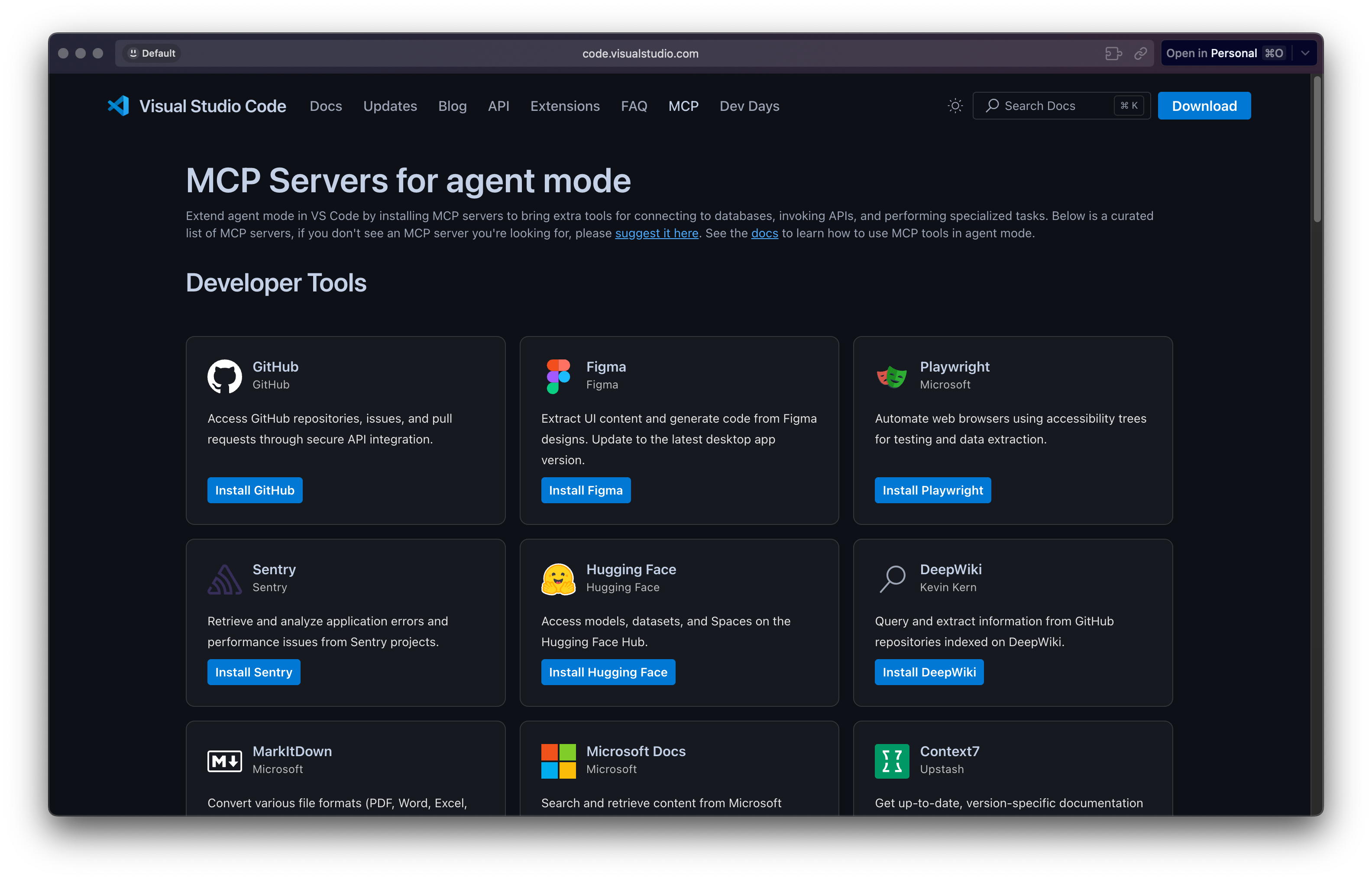Click Install Playwright
The image size is (1372, 880).
point(932,490)
